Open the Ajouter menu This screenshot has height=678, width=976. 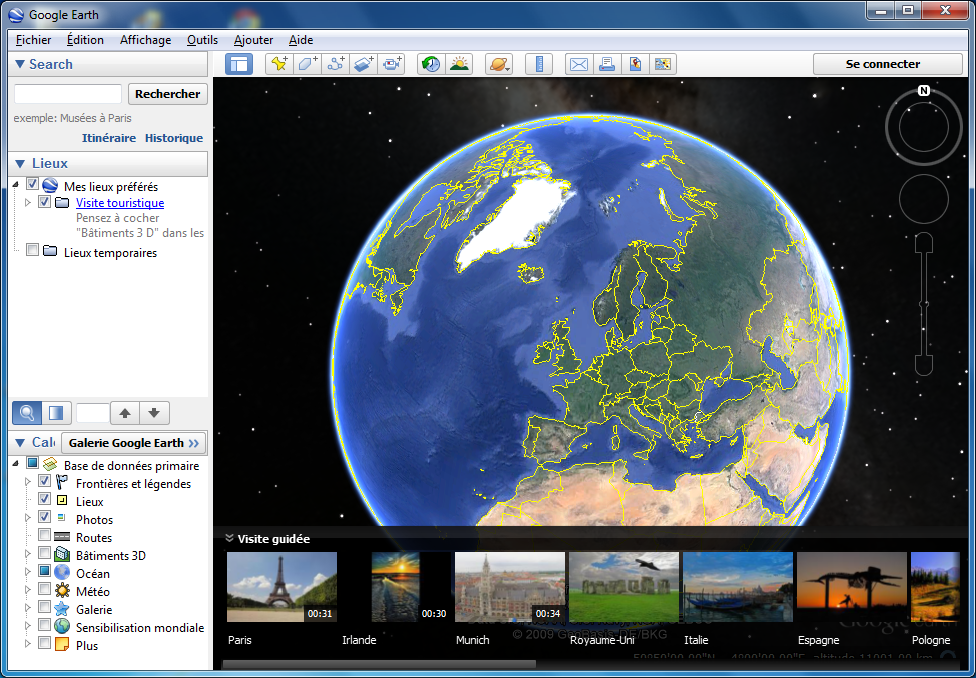pos(253,40)
